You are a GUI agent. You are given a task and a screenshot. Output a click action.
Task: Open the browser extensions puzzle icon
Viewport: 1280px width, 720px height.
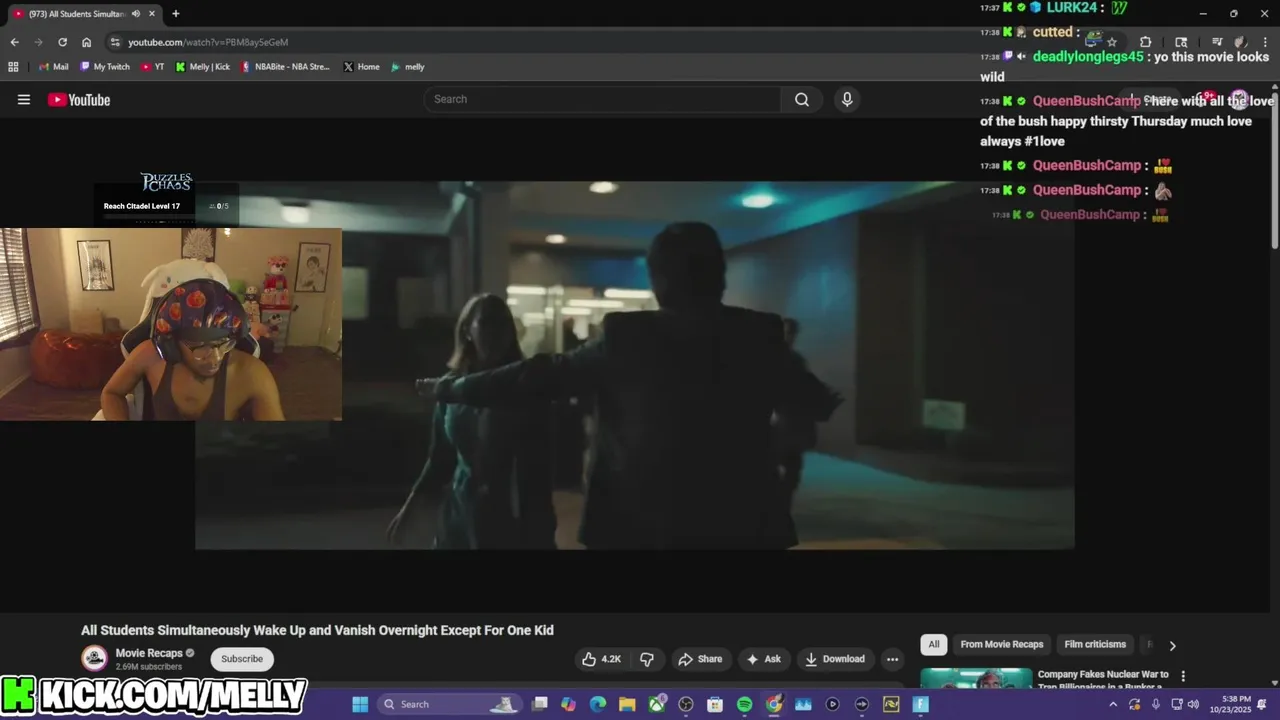point(1146,42)
